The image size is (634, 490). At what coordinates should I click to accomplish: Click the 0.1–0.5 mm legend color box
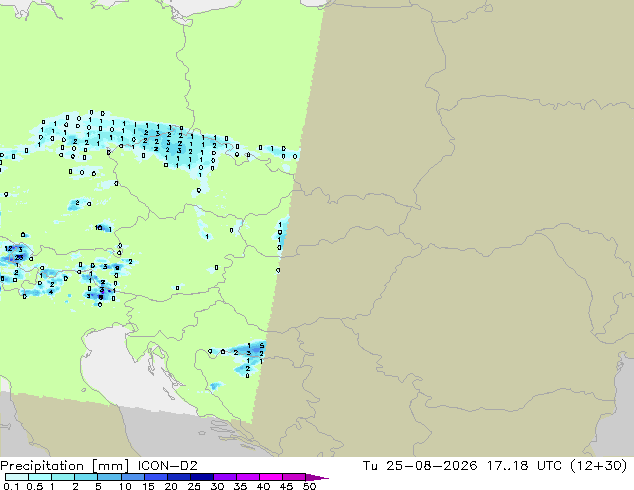coord(17,477)
